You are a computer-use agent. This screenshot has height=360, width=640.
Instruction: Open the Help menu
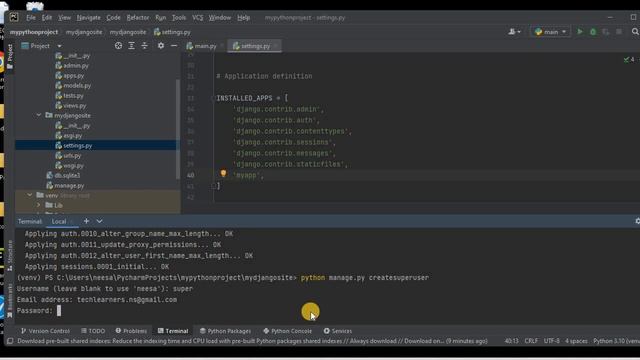244,18
